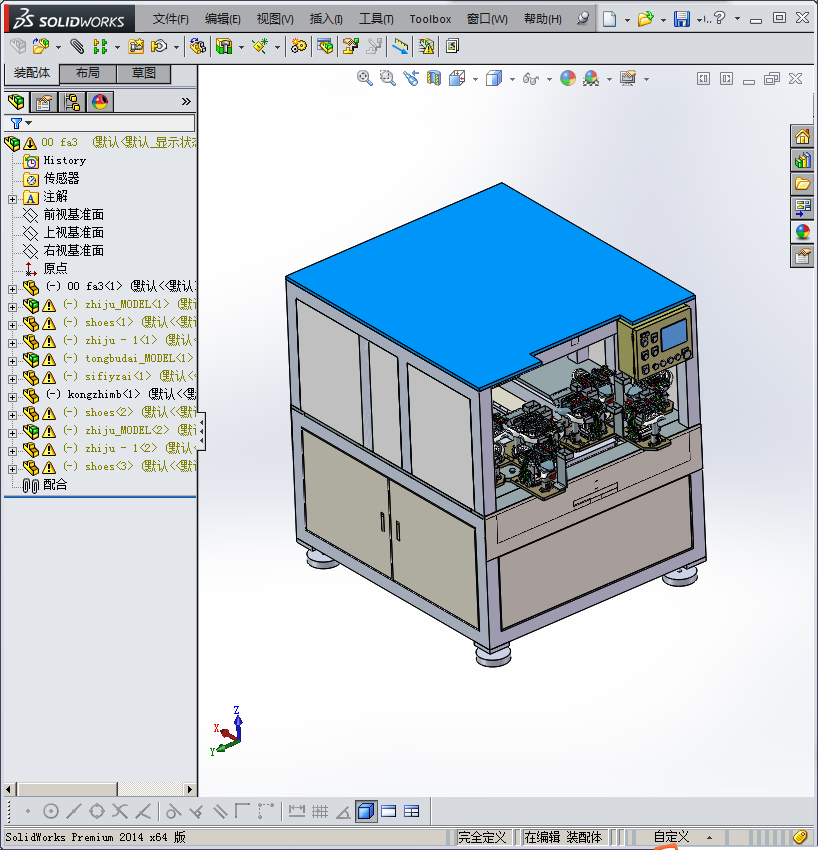Toggle the circle center snap icon

click(50, 812)
